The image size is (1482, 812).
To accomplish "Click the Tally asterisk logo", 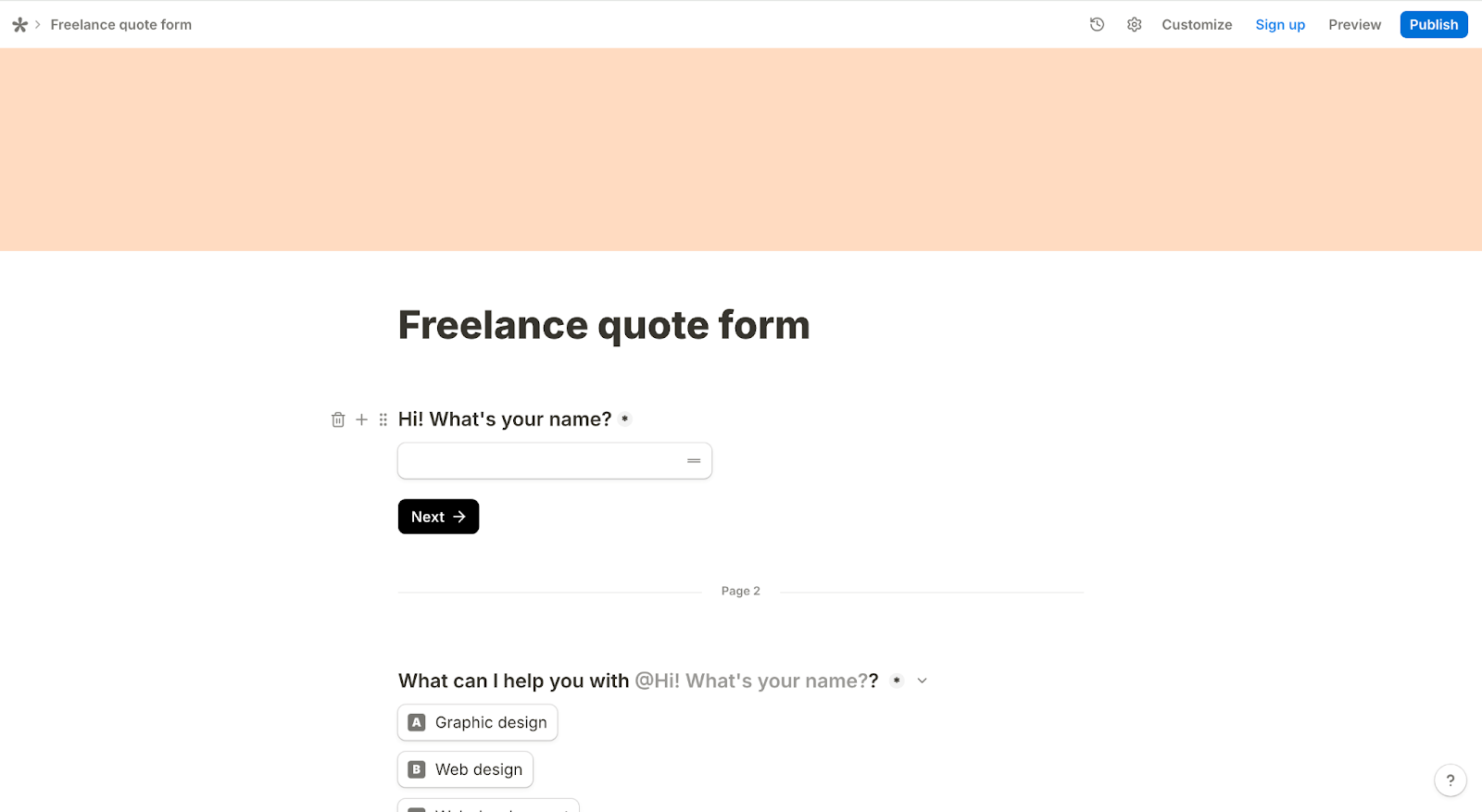I will tap(19, 24).
